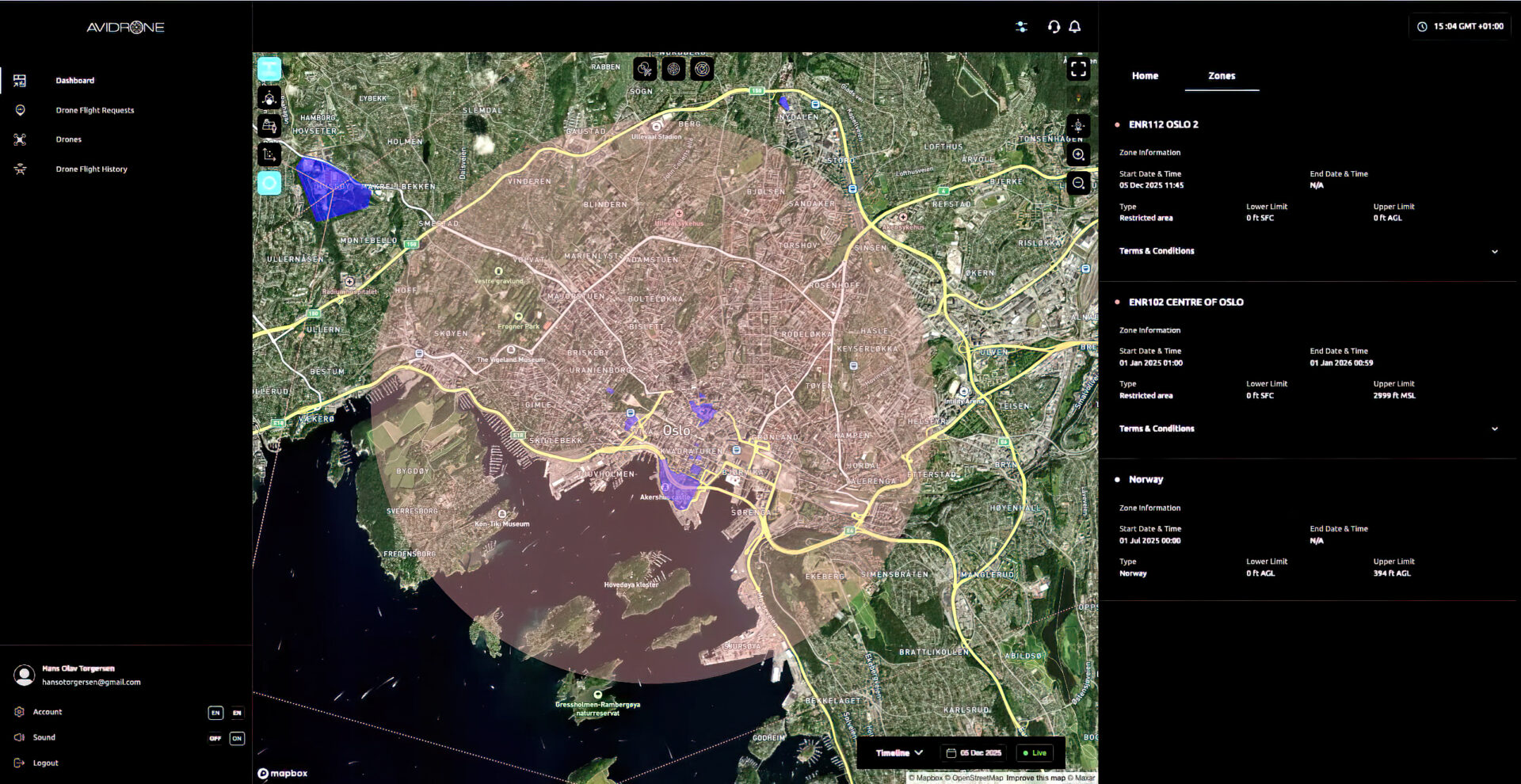Click the notification bell icon
This screenshot has width=1521, height=784.
coord(1074,27)
